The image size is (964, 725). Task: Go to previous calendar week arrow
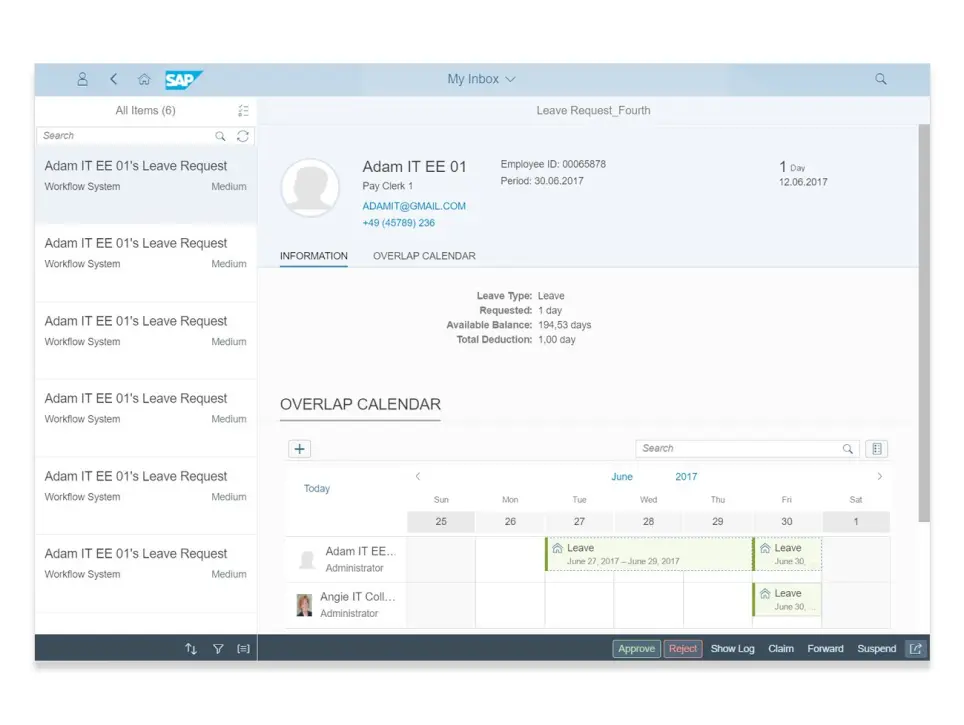pyautogui.click(x=418, y=477)
